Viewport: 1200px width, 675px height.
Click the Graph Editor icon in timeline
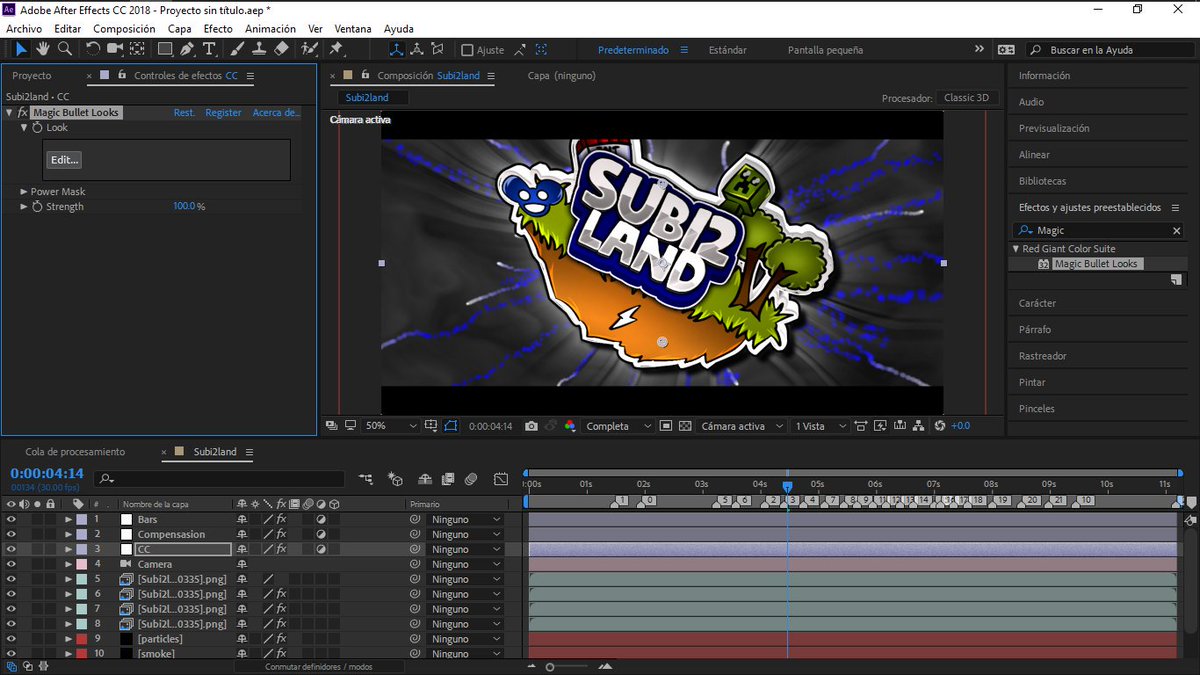(500, 479)
